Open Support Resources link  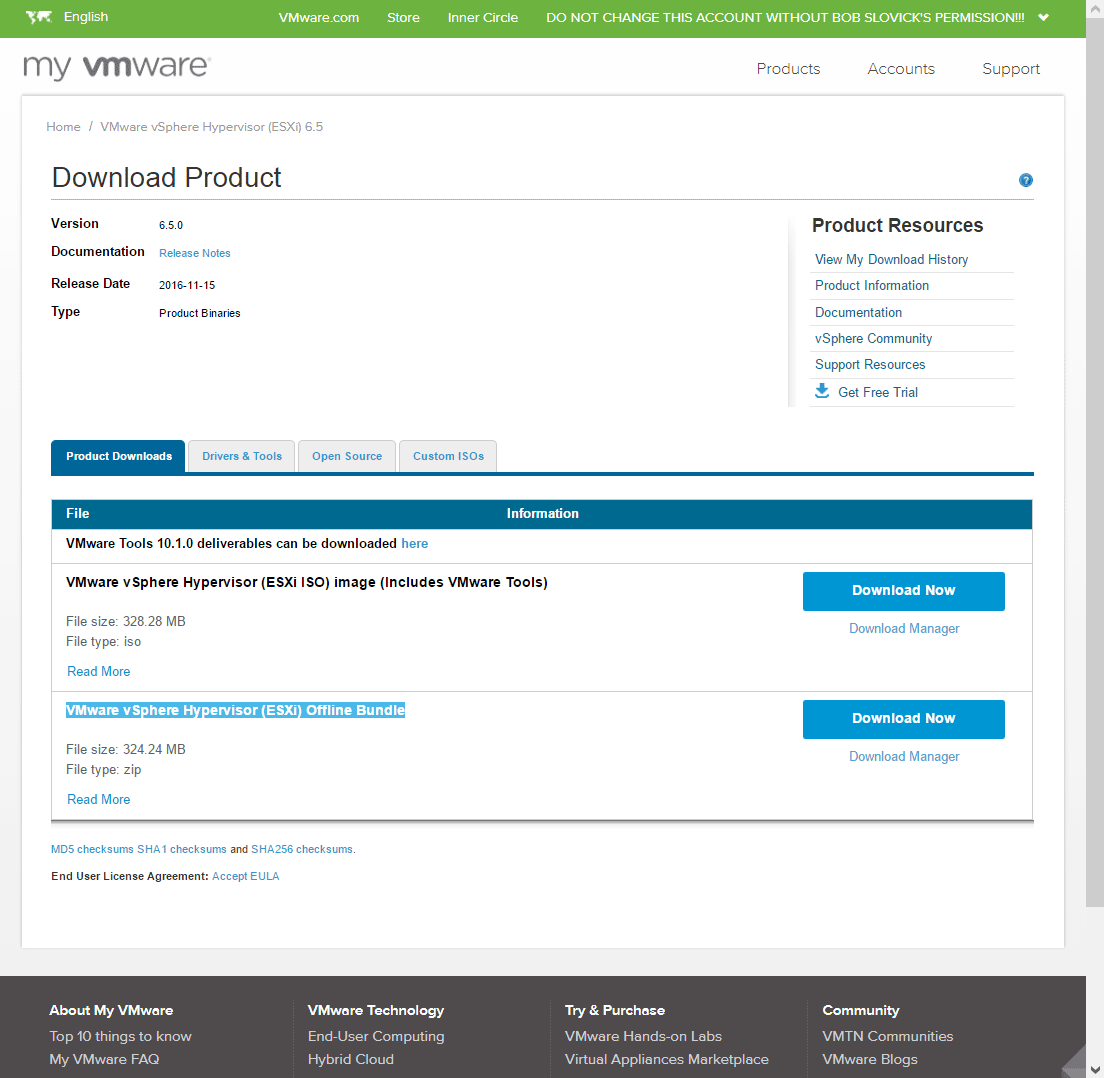click(870, 365)
